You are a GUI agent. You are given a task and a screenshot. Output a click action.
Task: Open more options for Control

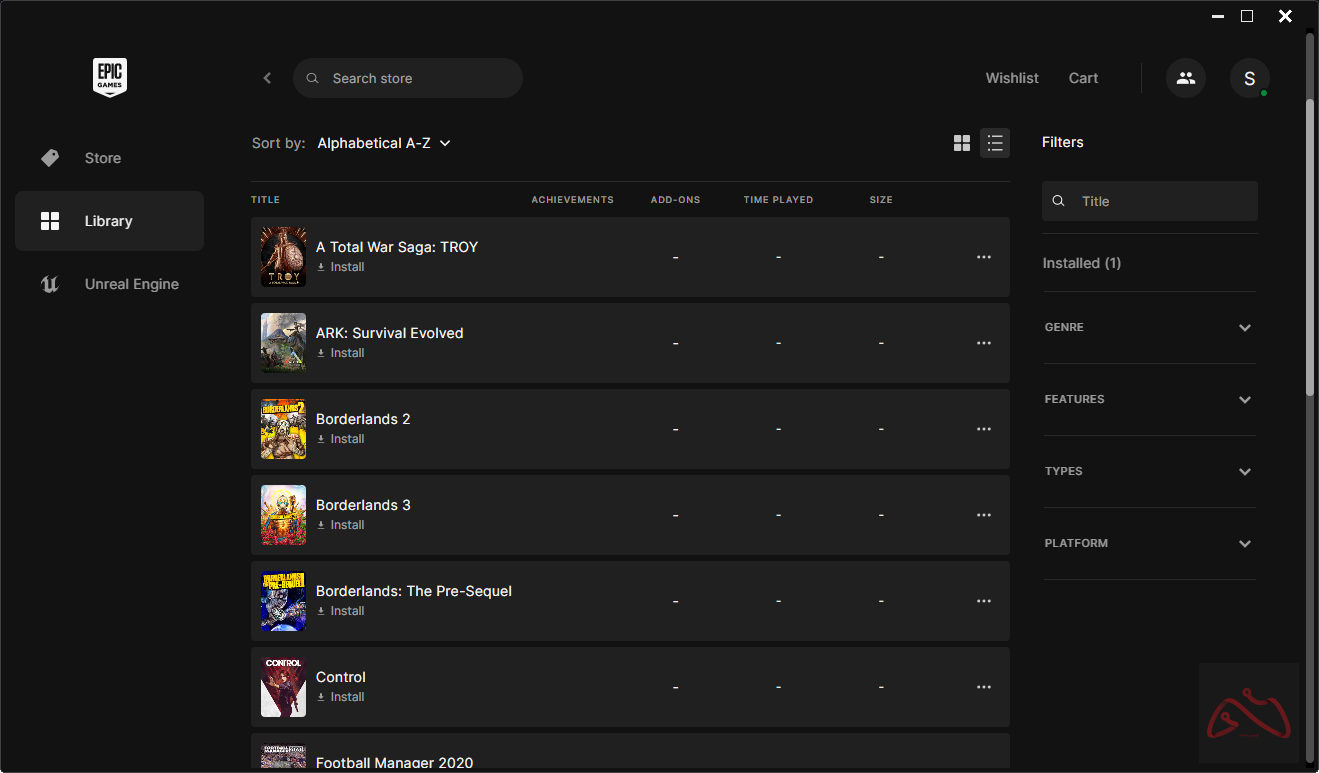pyautogui.click(x=983, y=687)
